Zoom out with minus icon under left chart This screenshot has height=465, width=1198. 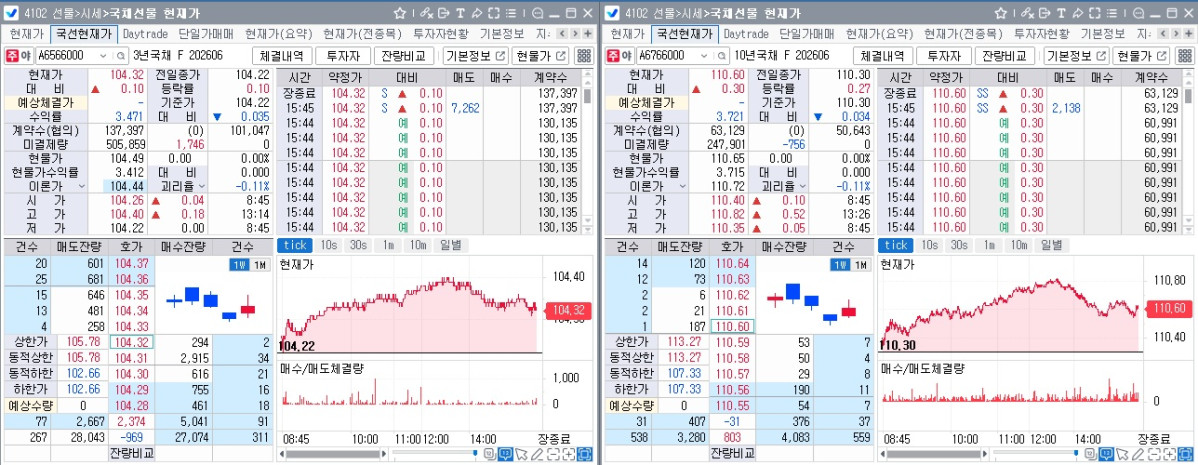pos(552,454)
